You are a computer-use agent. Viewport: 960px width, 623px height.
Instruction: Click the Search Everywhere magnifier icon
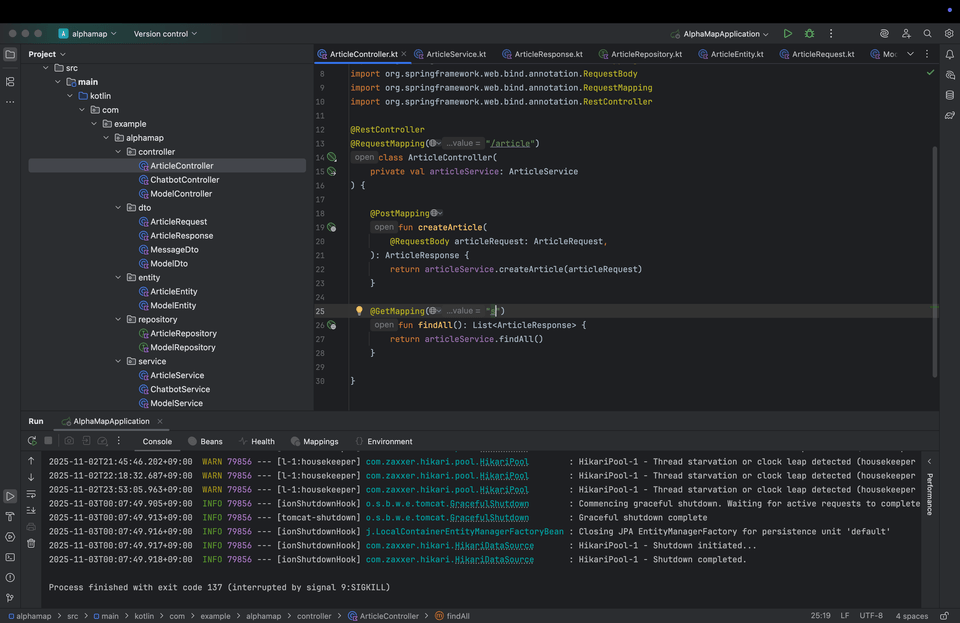[928, 33]
